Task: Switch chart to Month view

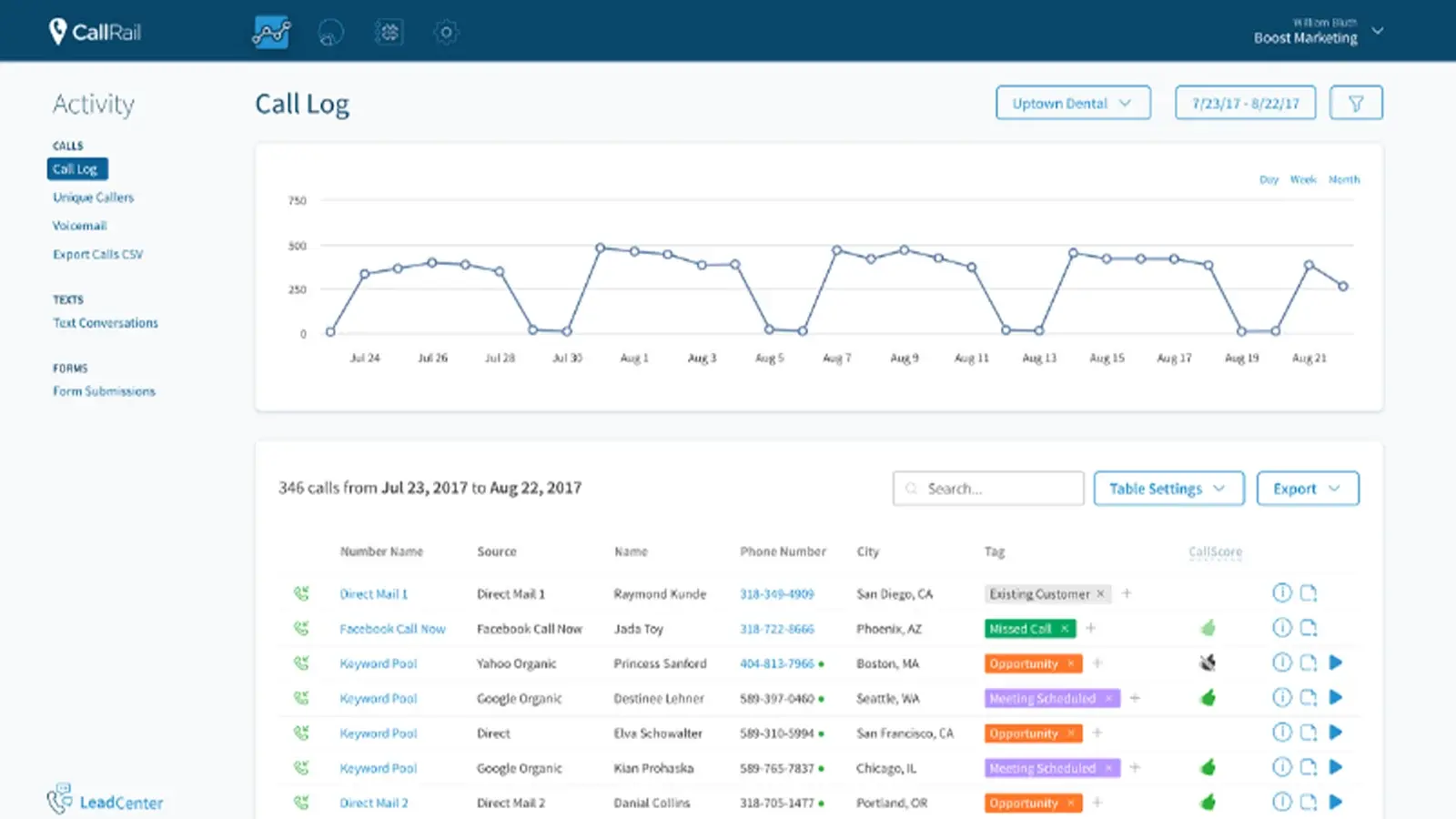Action: (1344, 179)
